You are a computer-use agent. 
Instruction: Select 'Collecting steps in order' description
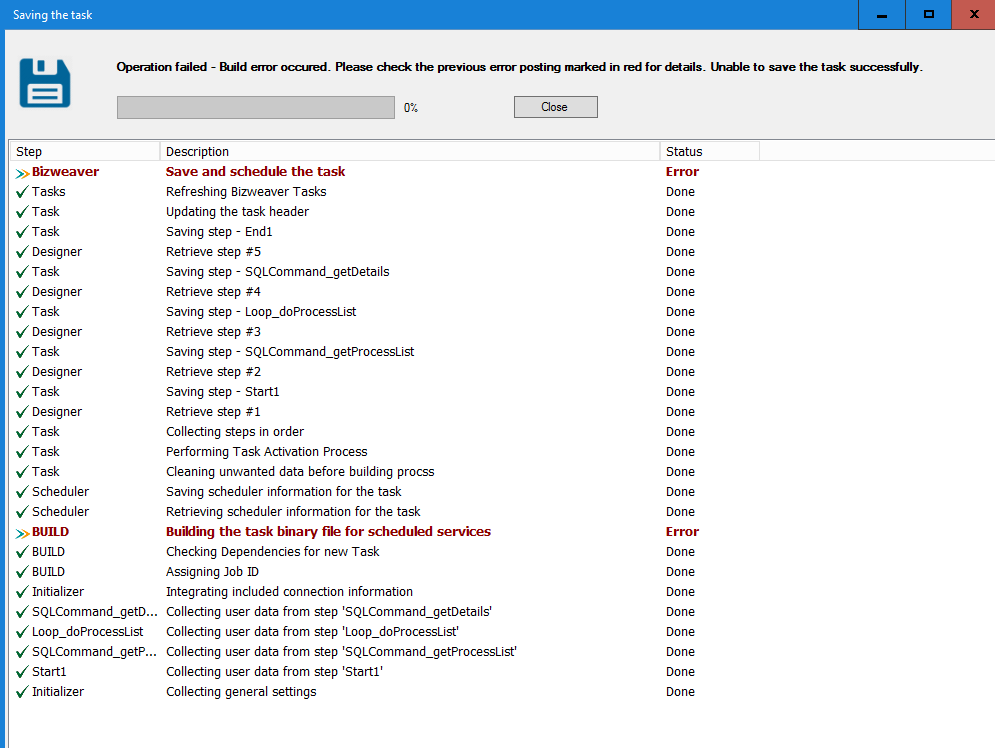235,431
